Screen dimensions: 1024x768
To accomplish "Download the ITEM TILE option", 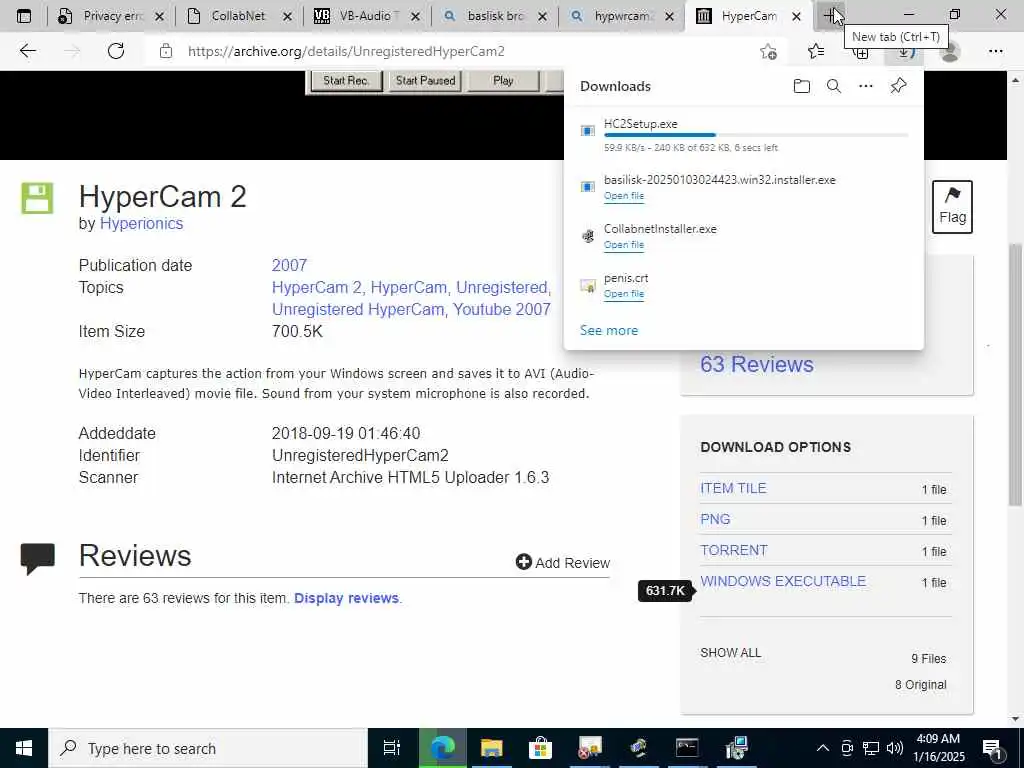I will [733, 488].
